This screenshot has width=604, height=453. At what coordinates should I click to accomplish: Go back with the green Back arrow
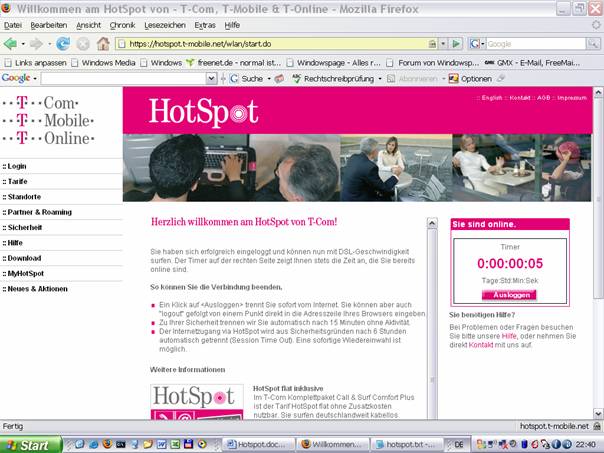[10, 44]
